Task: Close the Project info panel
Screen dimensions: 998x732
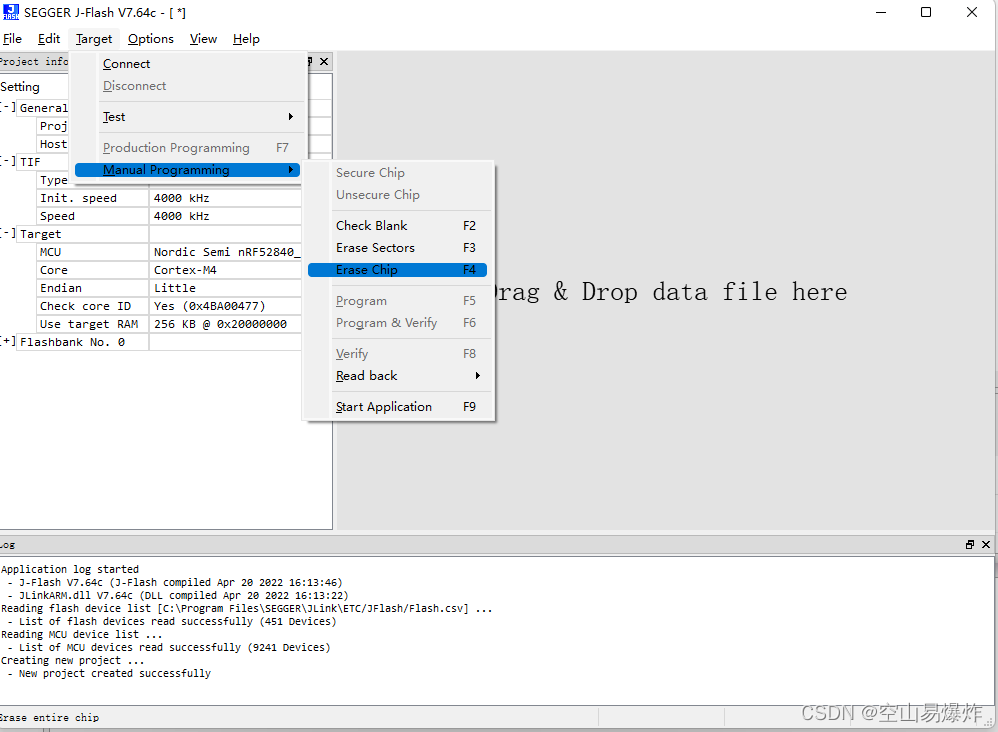Action: [x=324, y=61]
